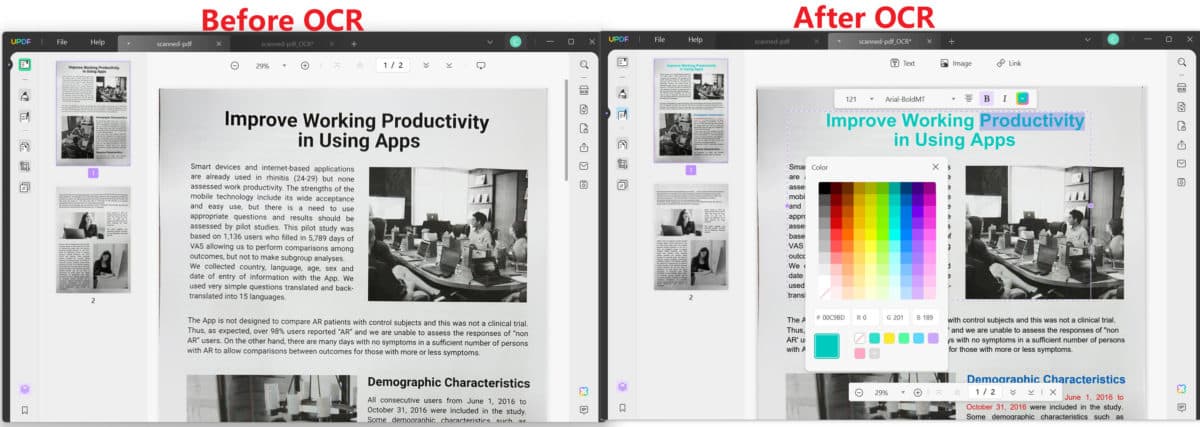Viewport: 1200px width, 427px height.
Task: Toggle Bold formatting button
Action: coord(986,99)
